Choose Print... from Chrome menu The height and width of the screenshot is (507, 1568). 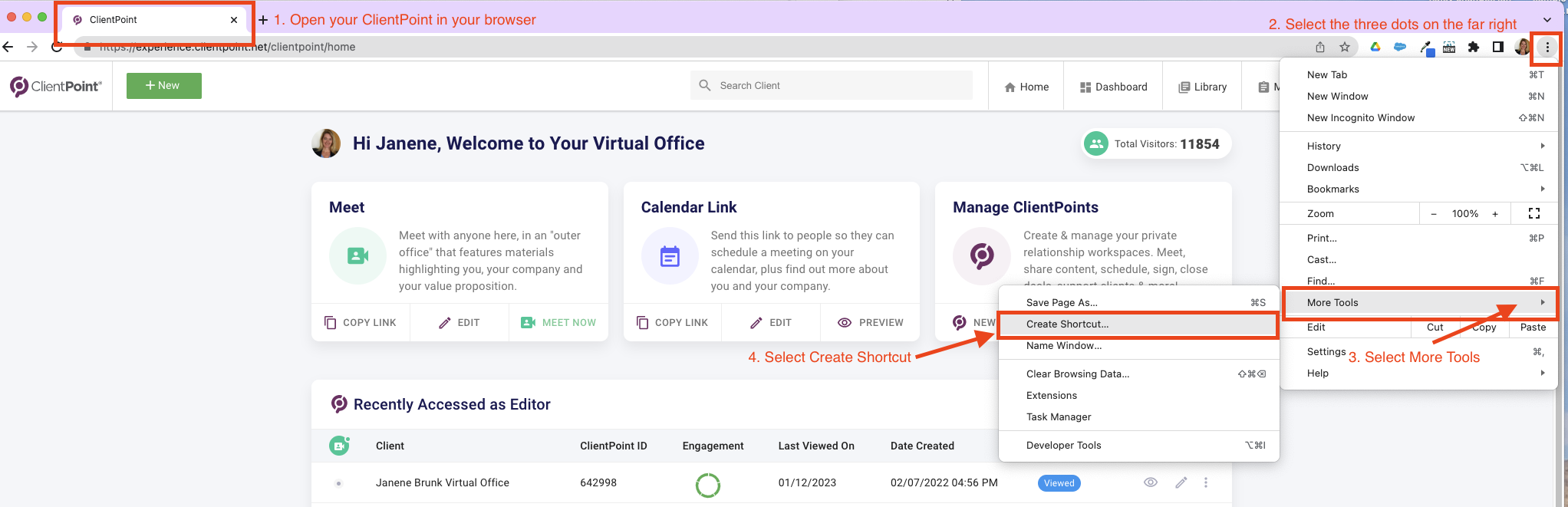pos(1419,238)
